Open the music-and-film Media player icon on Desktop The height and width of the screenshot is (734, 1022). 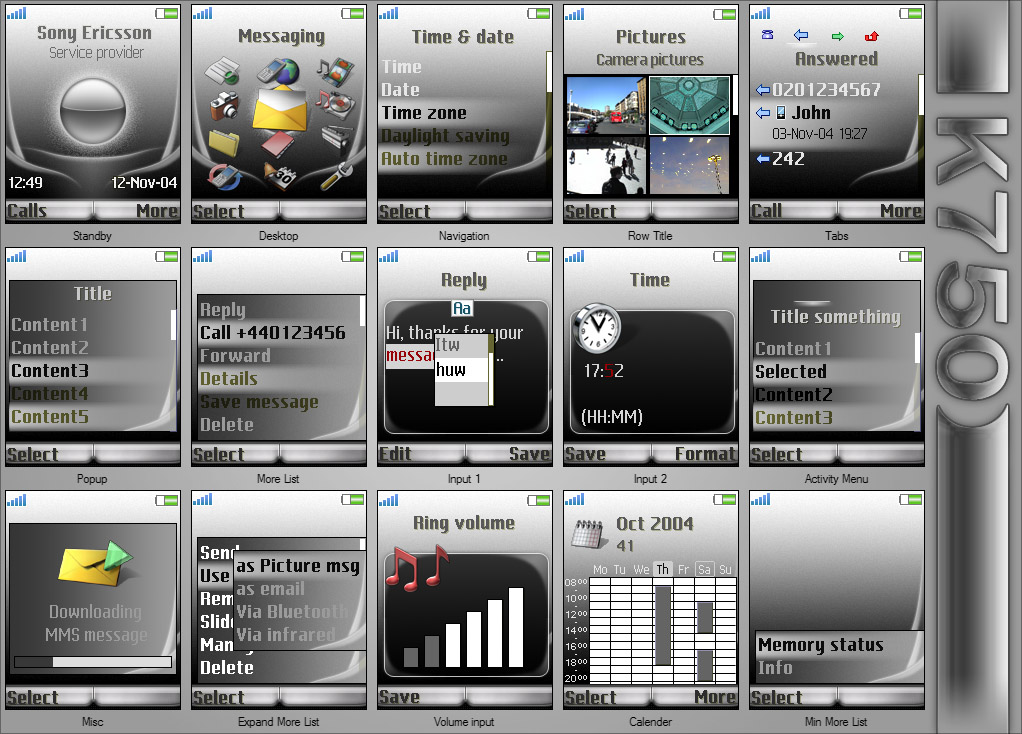(x=335, y=72)
